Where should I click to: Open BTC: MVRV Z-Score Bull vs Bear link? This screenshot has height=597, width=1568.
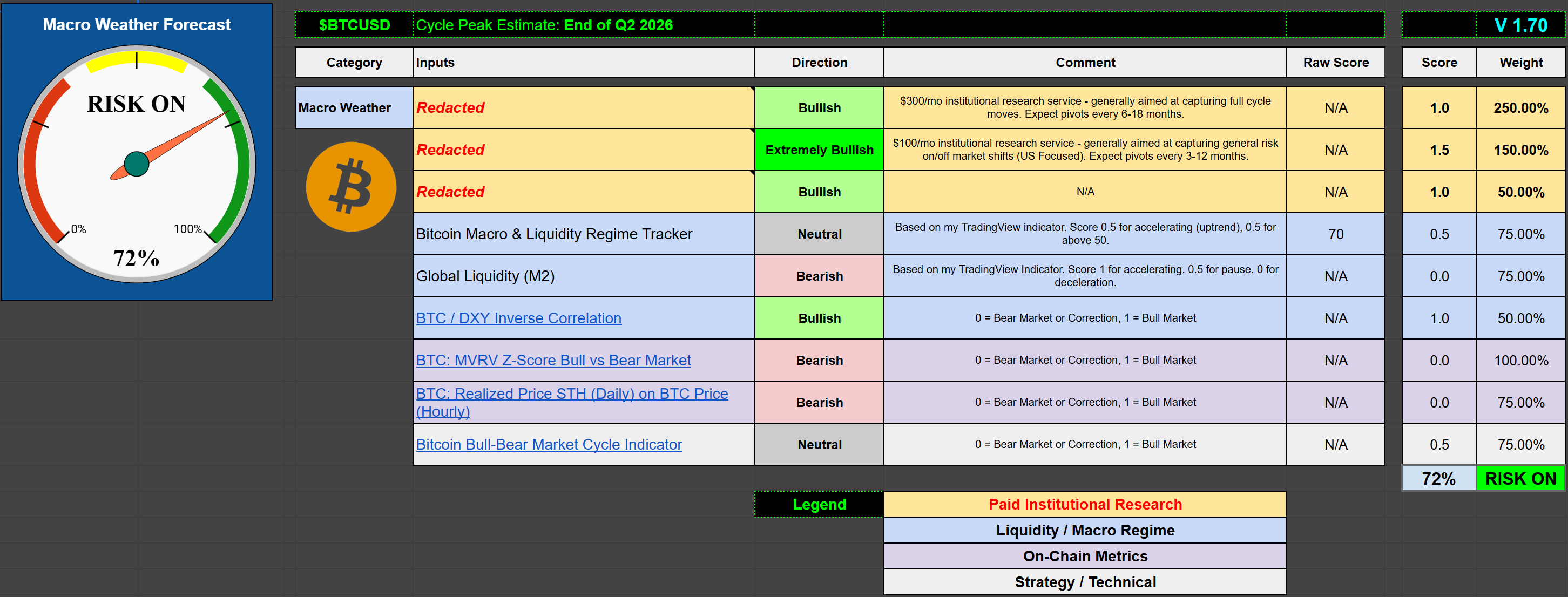tap(553, 360)
